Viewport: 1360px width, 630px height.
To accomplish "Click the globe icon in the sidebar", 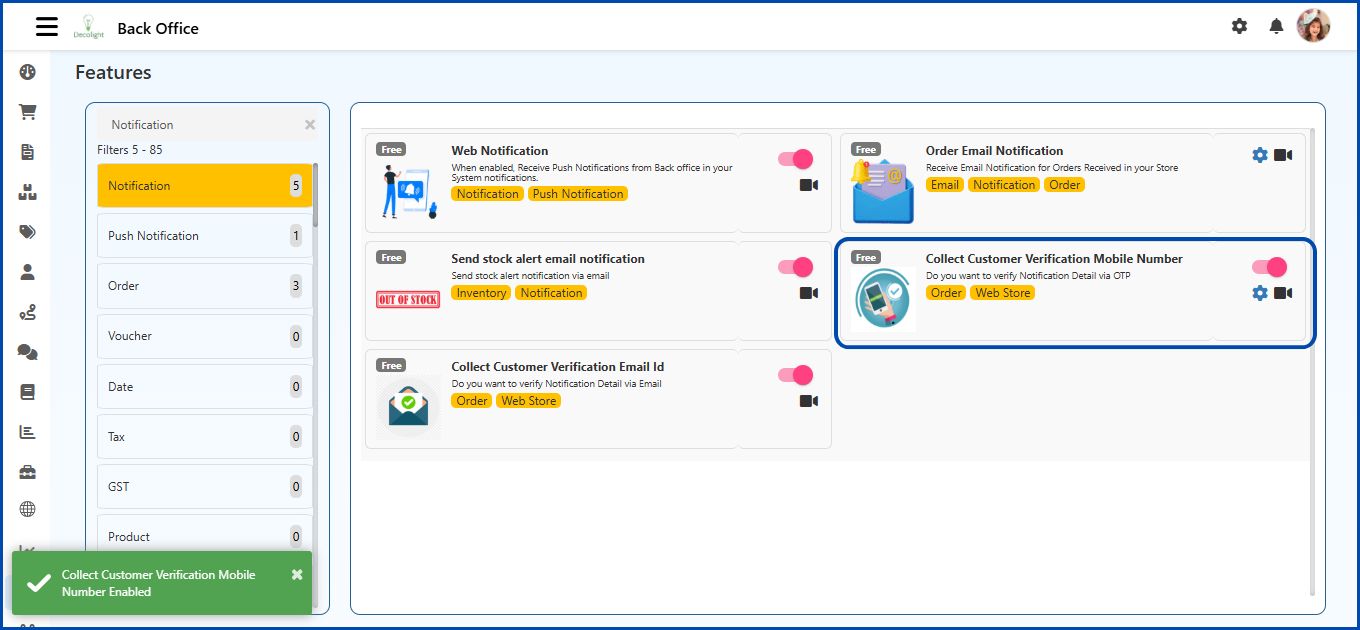I will pos(27,509).
